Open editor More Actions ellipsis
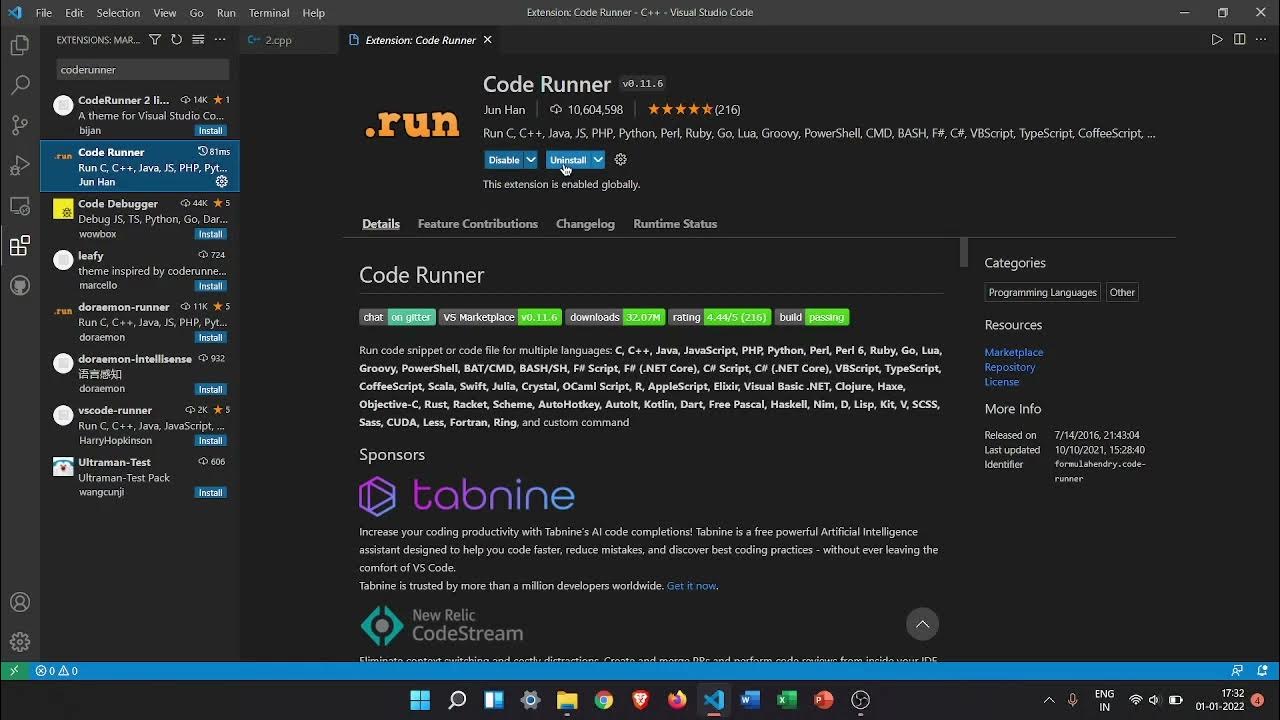This screenshot has width=1280, height=720. [x=1261, y=40]
